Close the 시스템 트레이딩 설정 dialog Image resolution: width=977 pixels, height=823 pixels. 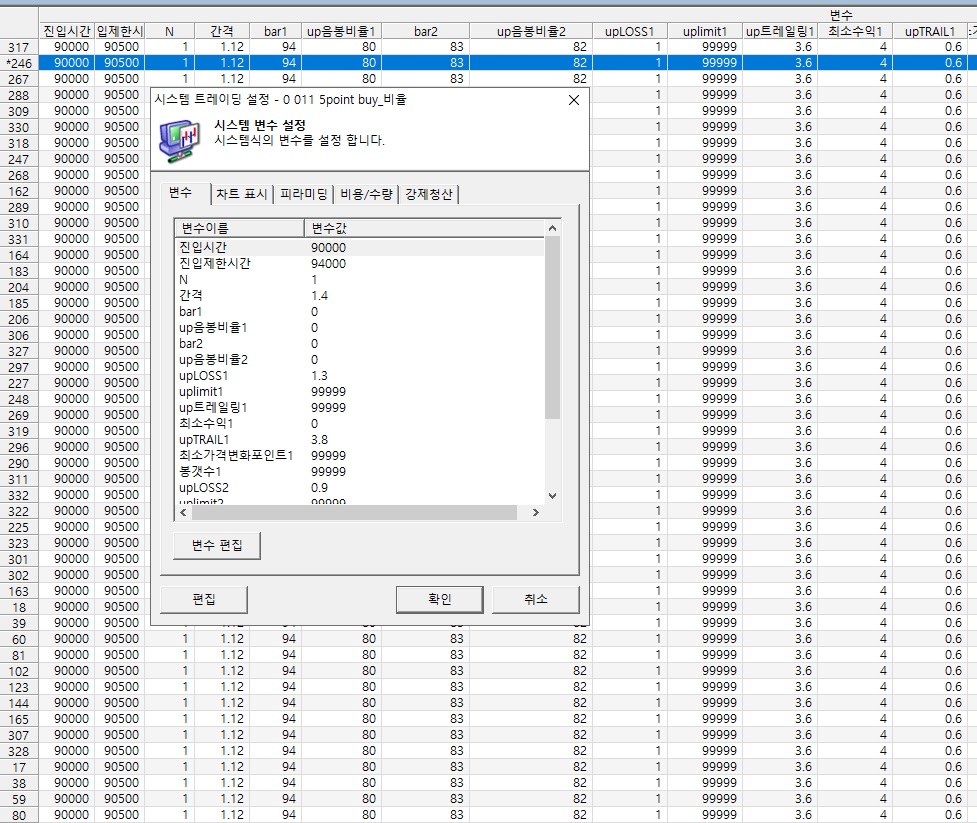(x=573, y=100)
